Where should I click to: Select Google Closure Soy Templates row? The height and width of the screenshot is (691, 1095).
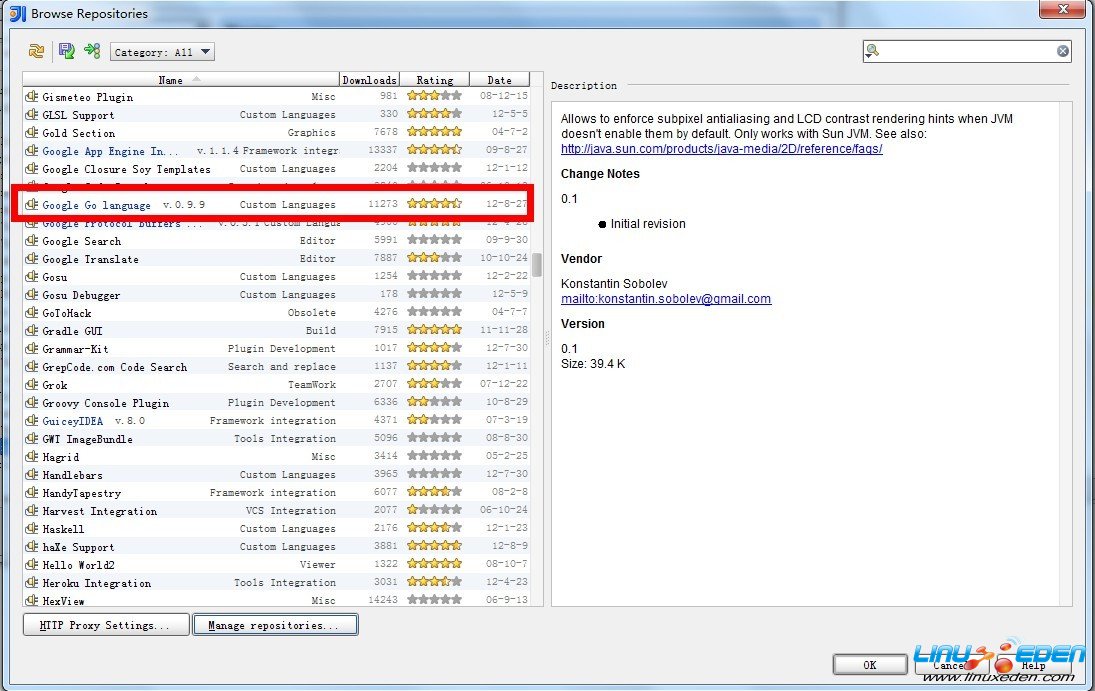coord(277,168)
